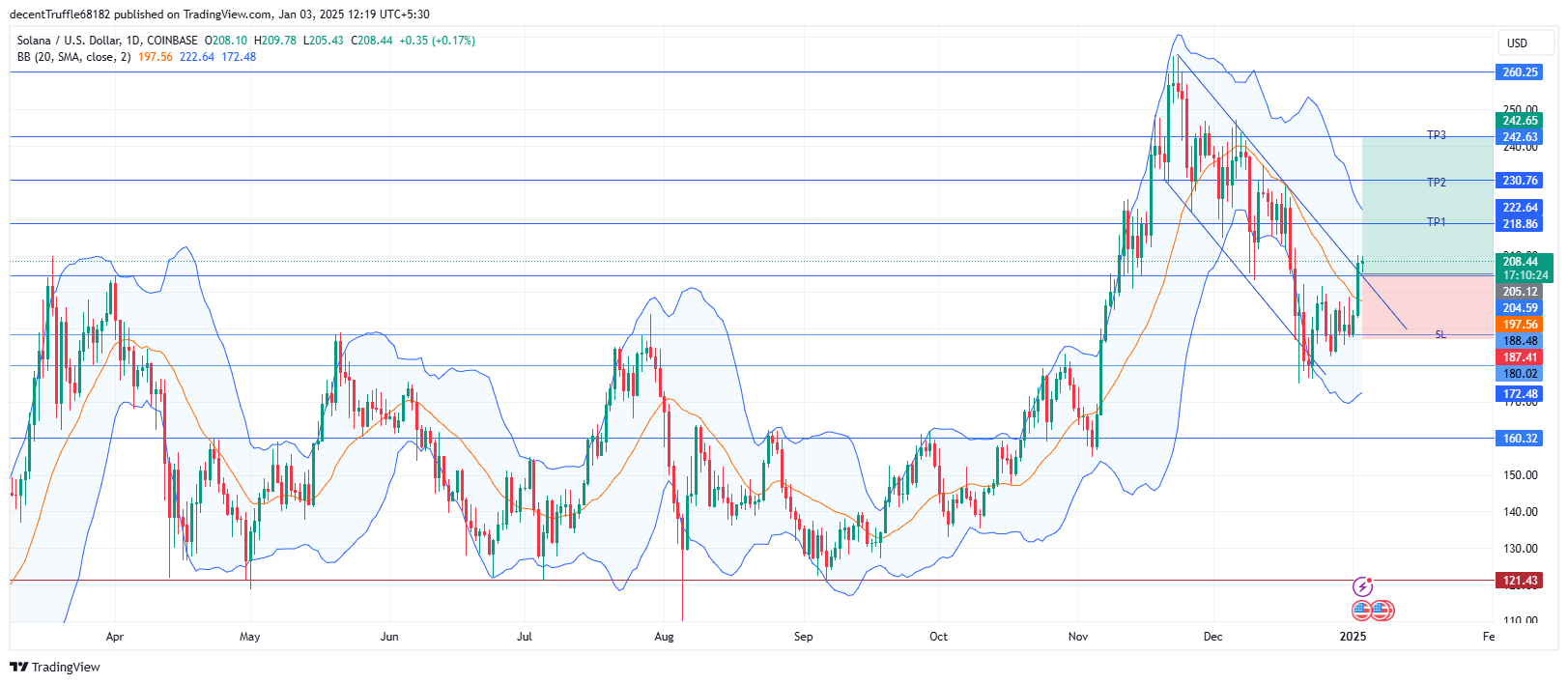Image resolution: width=1568 pixels, height=684 pixels.
Task: Click the 140.00 axis tick label
Action: tap(1521, 512)
